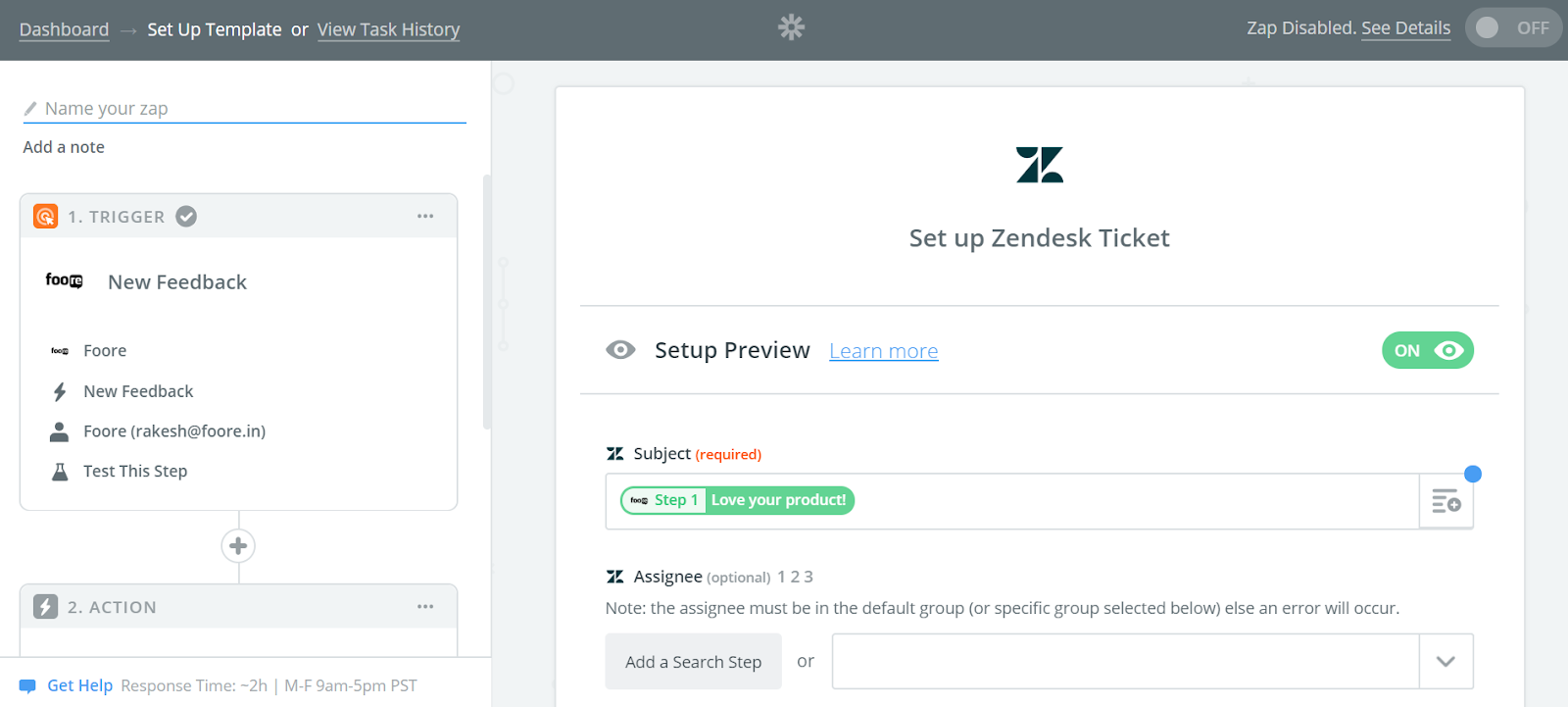
Task: Open the Subject insert fields button
Action: [1446, 501]
